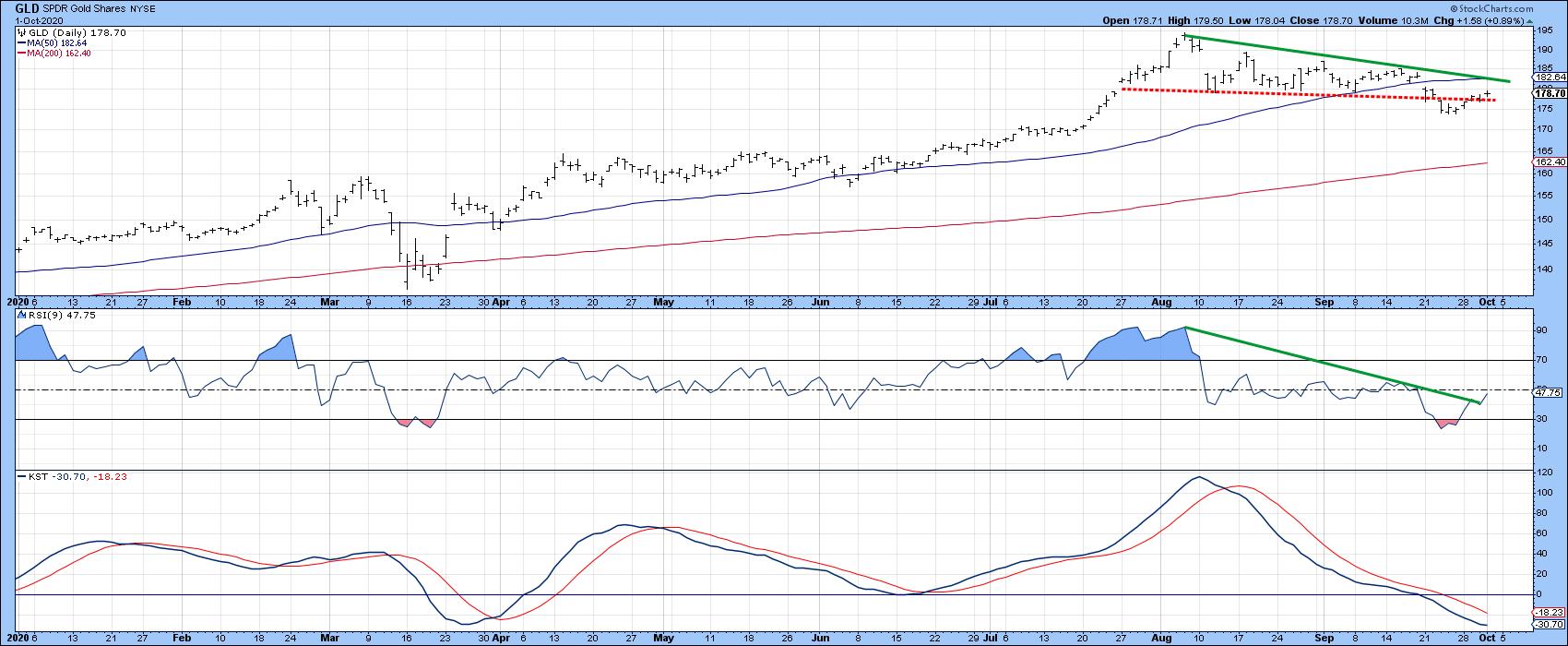Click the 182.64 MA(50) price tag on axis
The width and height of the screenshot is (1568, 646).
[1545, 79]
